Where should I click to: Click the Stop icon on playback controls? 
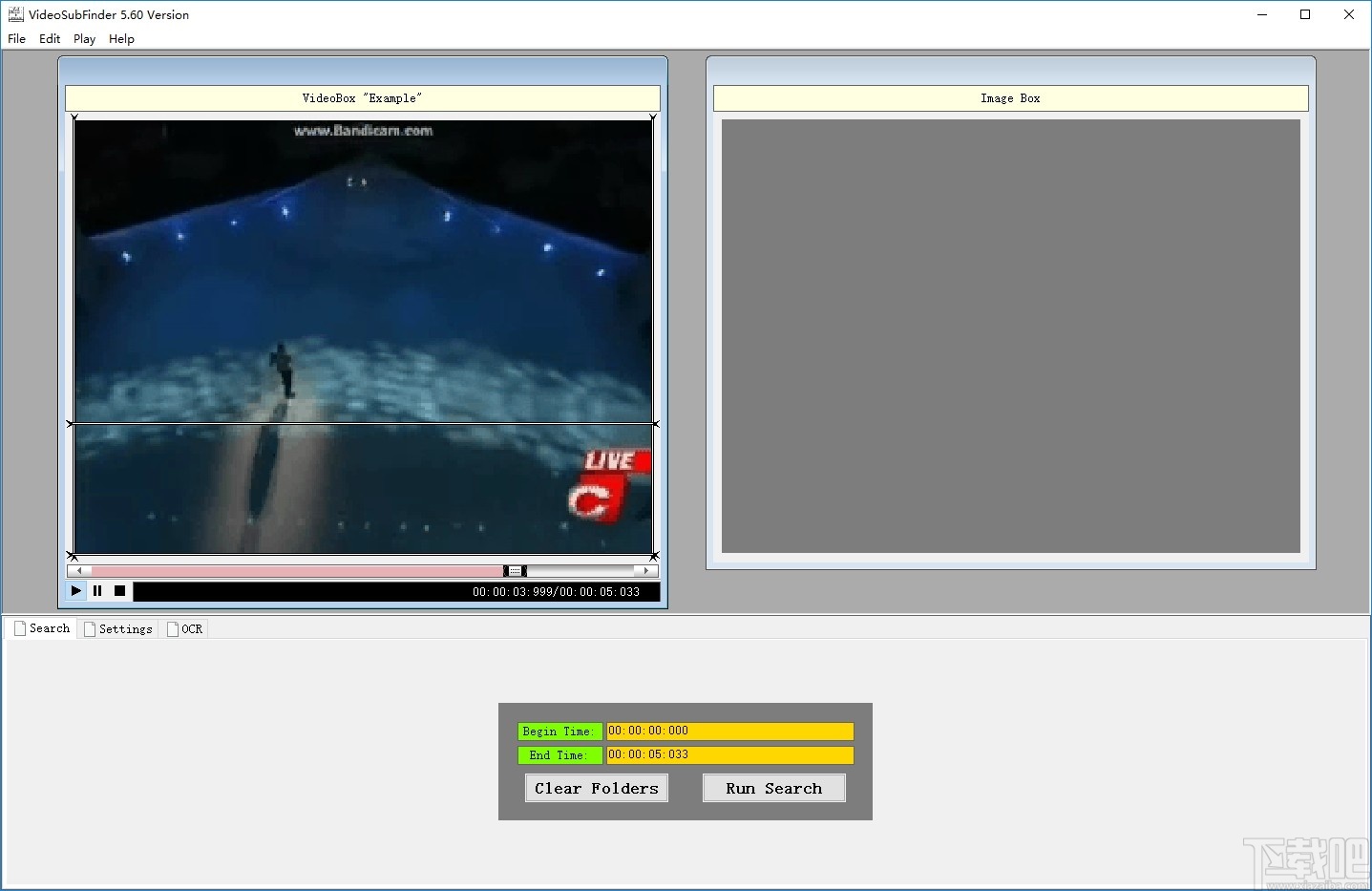pos(119,590)
